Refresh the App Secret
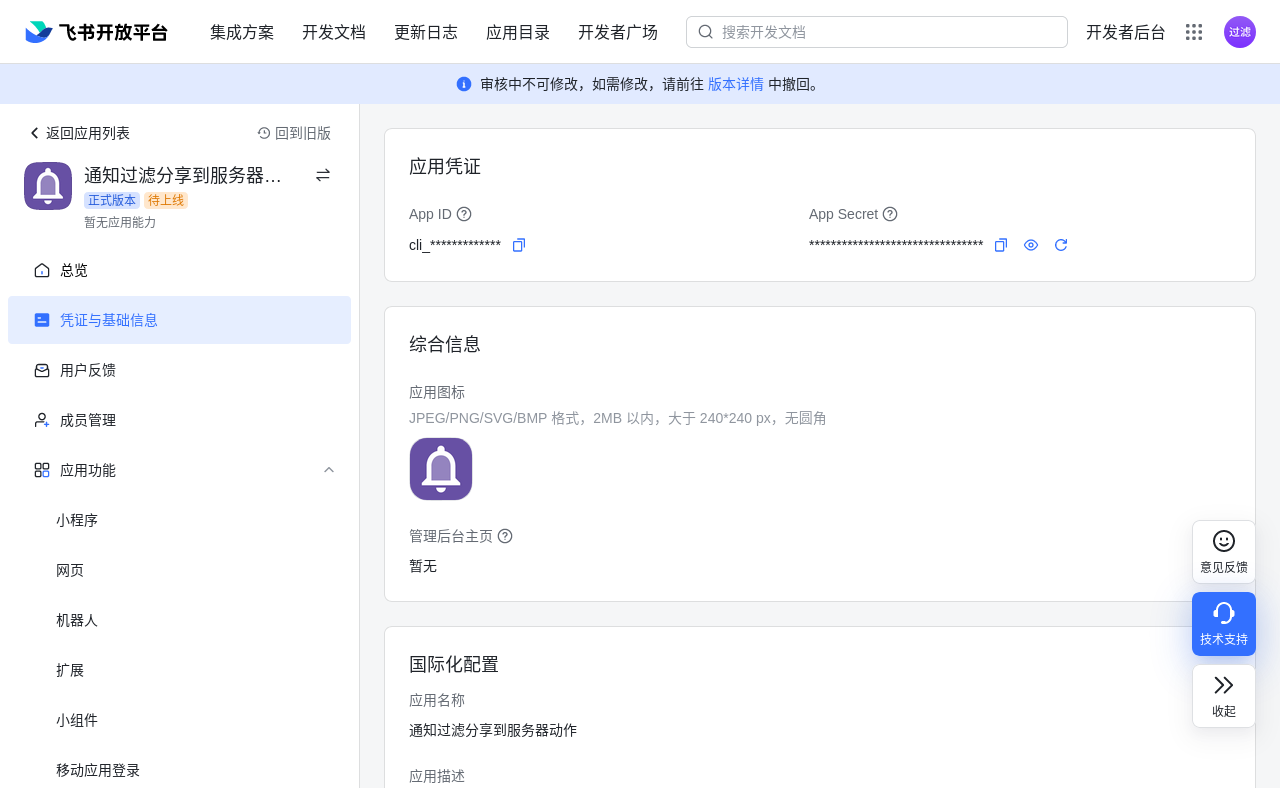 (x=1061, y=245)
